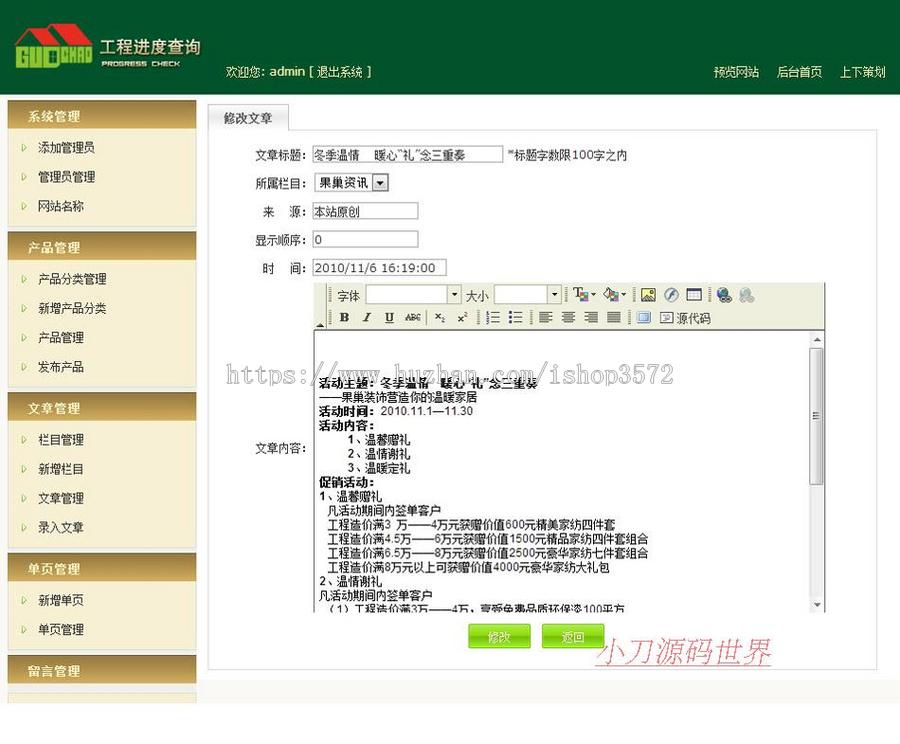The height and width of the screenshot is (744, 900).
Task: Open 新增单页 in the sidebar
Action: (x=60, y=600)
